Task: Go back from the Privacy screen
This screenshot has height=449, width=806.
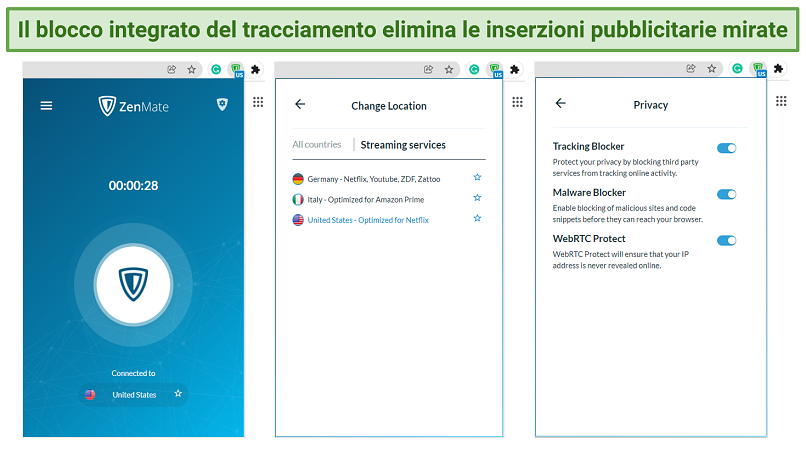Action: click(561, 103)
